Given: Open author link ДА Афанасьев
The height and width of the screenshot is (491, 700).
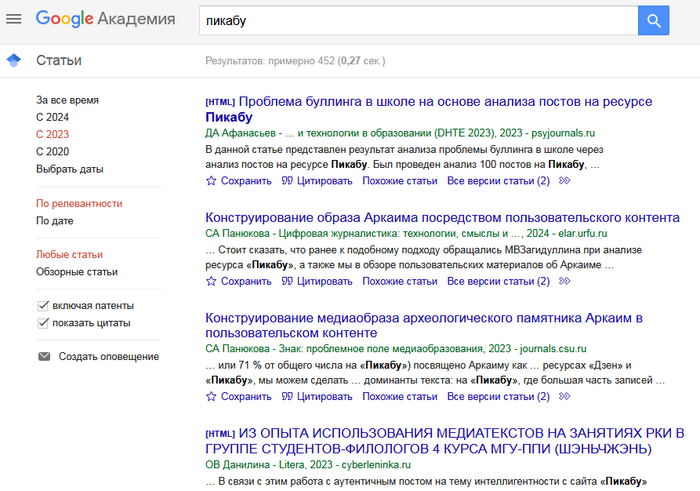Looking at the screenshot, I should pyautogui.click(x=240, y=133).
